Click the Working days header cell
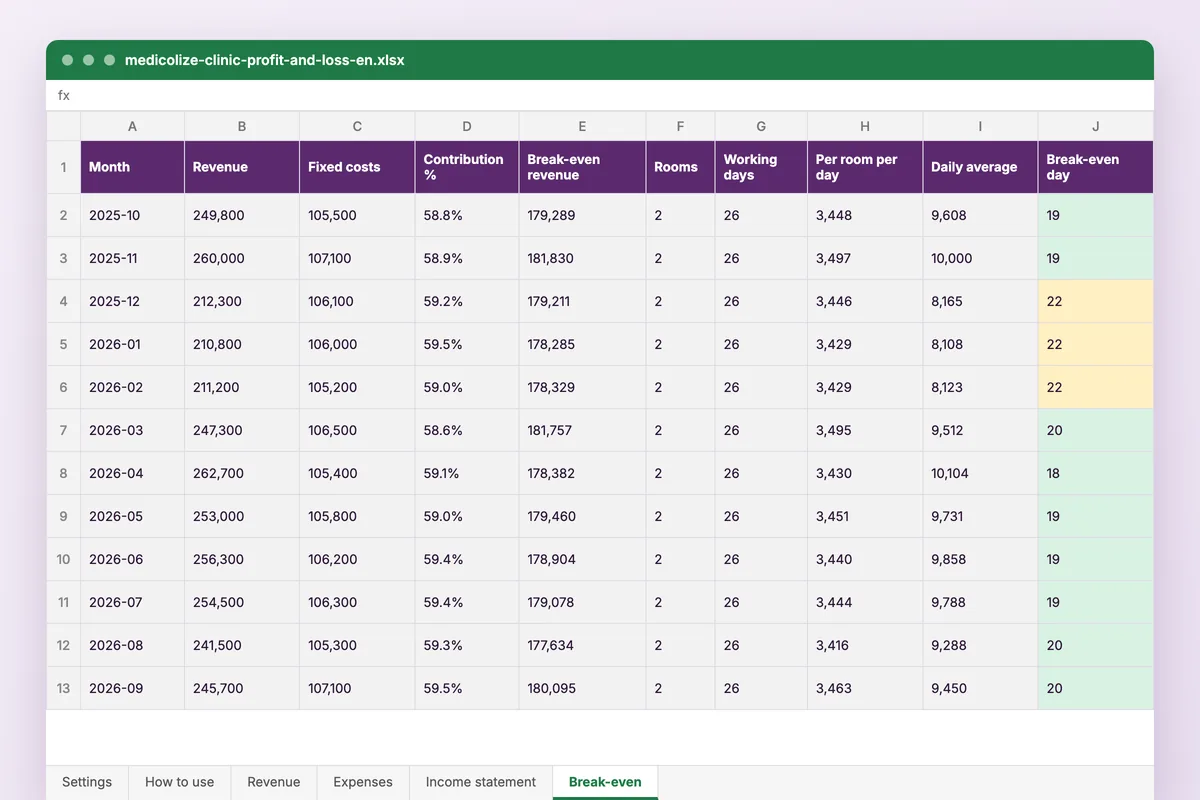Viewport: 1200px width, 800px height. [x=761, y=167]
